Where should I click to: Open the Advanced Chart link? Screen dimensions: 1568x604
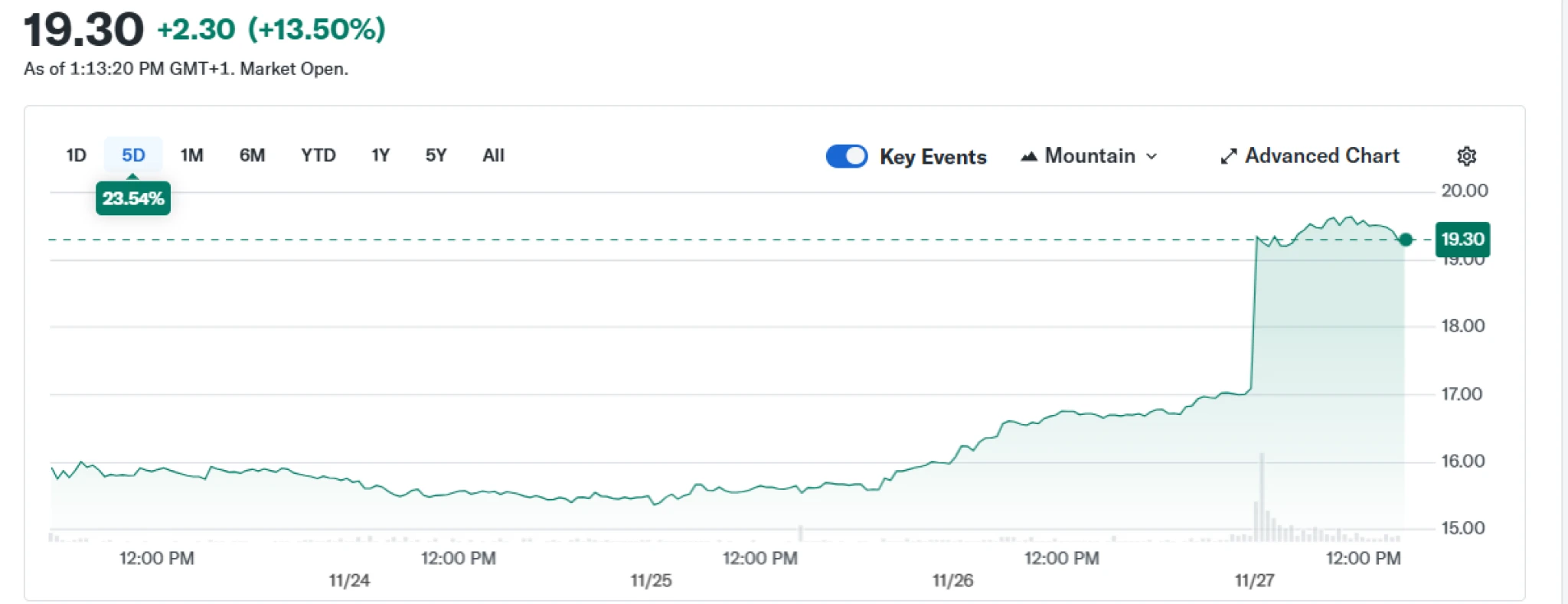click(1321, 156)
